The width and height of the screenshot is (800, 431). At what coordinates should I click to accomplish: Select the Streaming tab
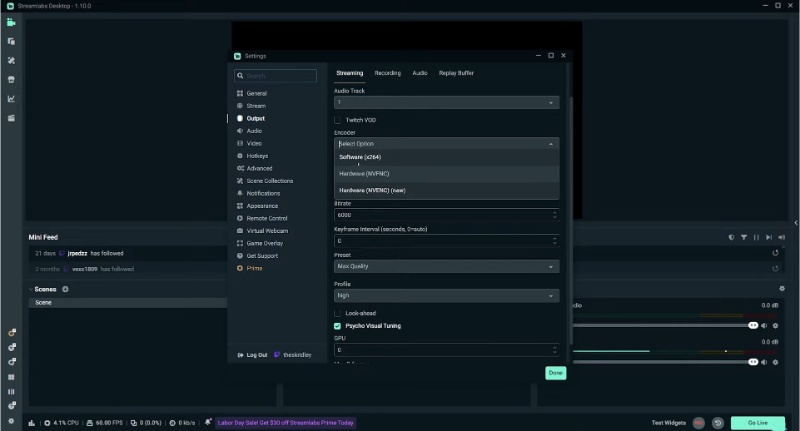pos(349,73)
